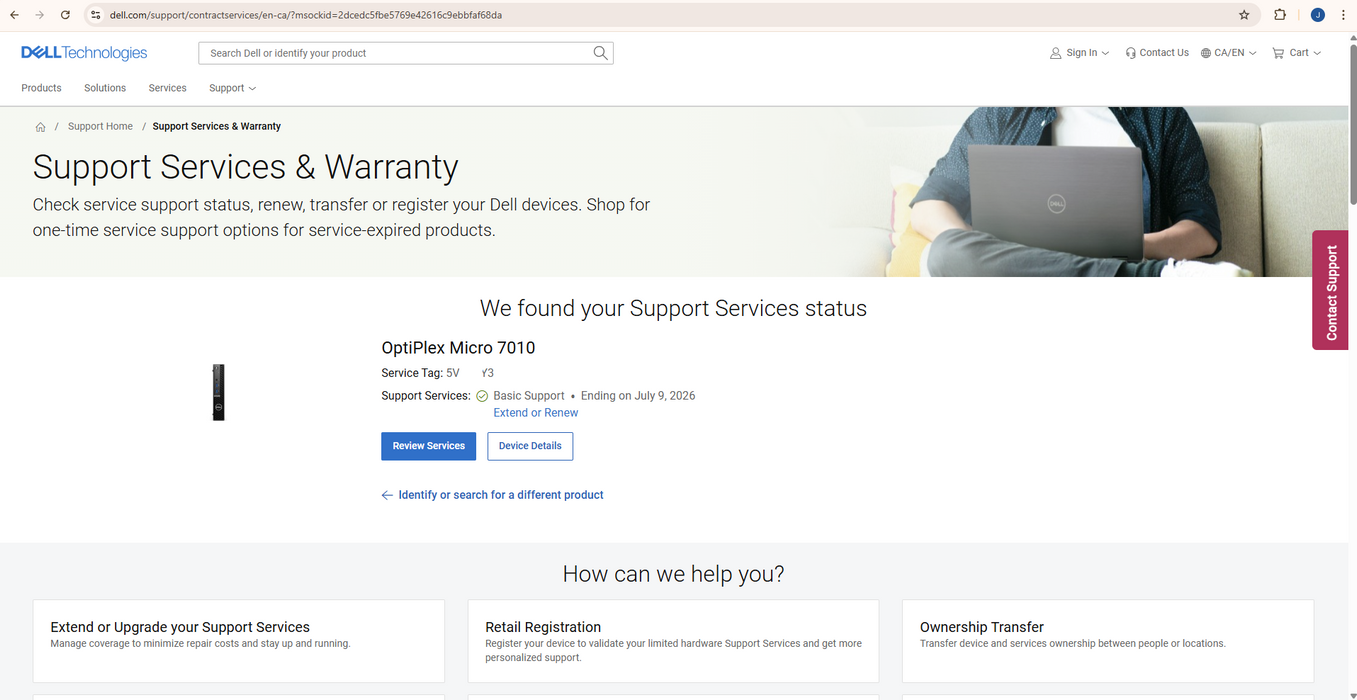Screen dimensions: 1357x700
Task: Expand the Sign In dropdown
Action: 1079,53
